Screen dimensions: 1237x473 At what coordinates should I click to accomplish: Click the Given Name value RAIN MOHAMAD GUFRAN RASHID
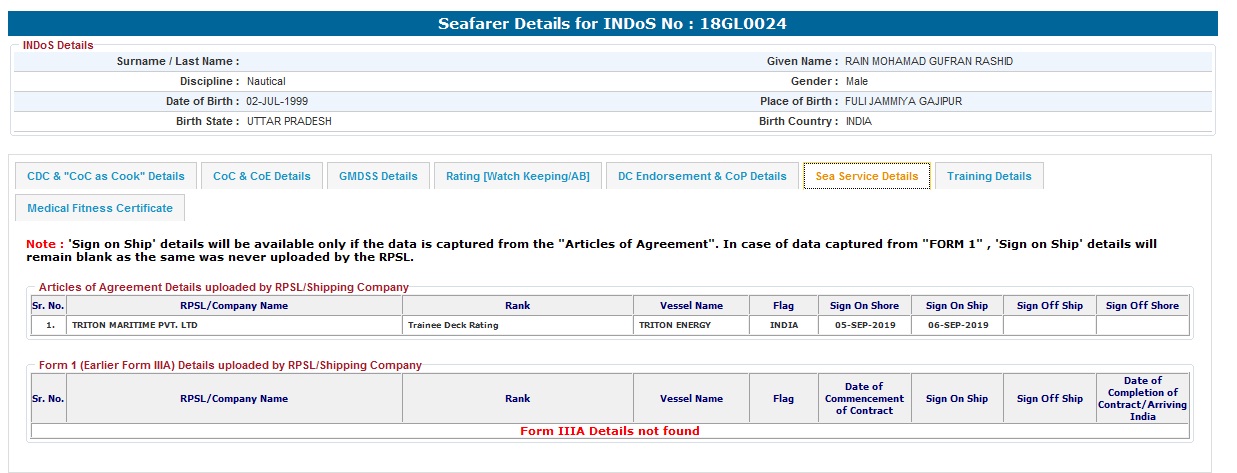929,62
